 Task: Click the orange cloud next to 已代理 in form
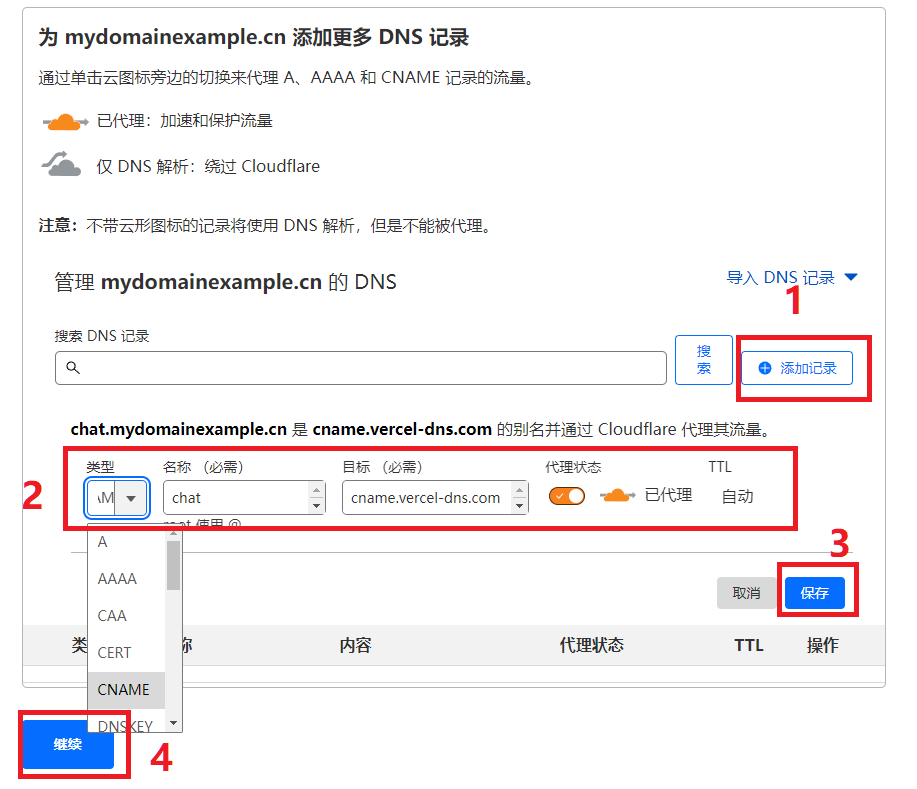pos(617,496)
